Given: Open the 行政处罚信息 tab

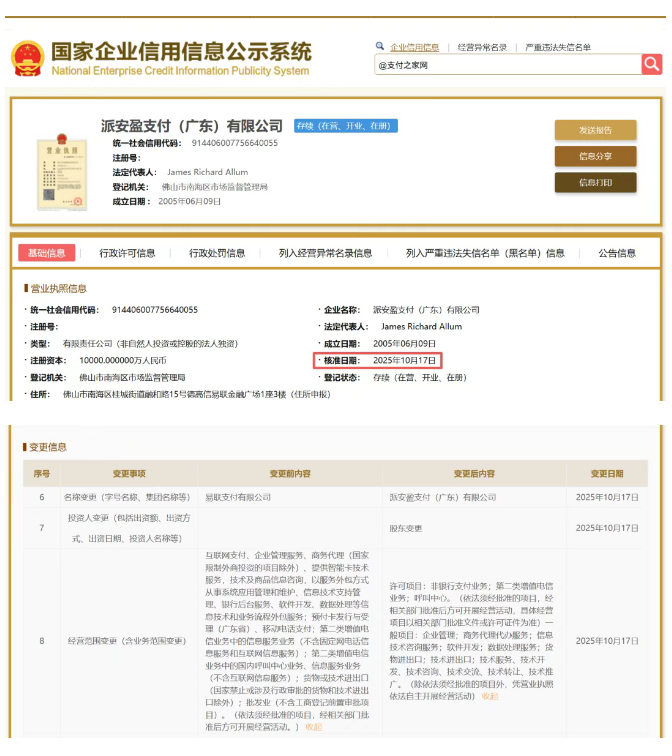Looking at the screenshot, I should click(217, 253).
